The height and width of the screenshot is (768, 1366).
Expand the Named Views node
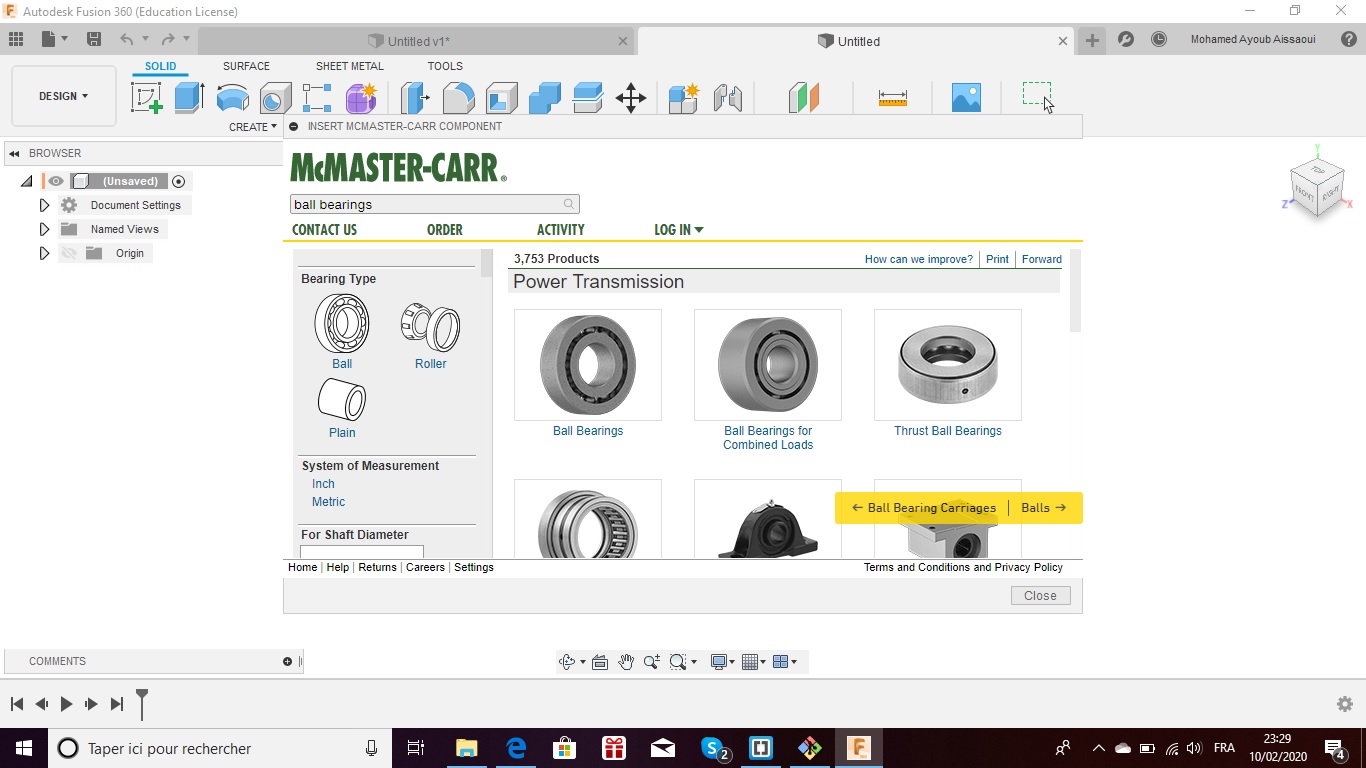(x=44, y=229)
